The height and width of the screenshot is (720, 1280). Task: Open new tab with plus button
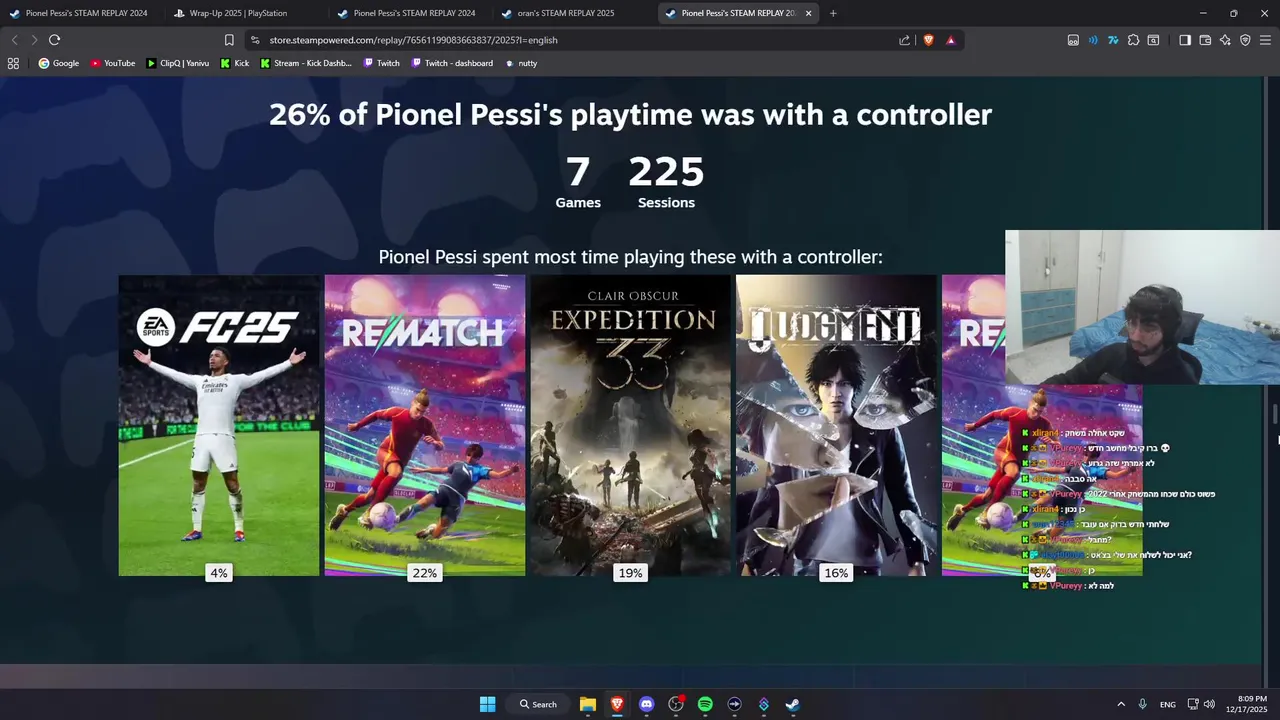[833, 13]
